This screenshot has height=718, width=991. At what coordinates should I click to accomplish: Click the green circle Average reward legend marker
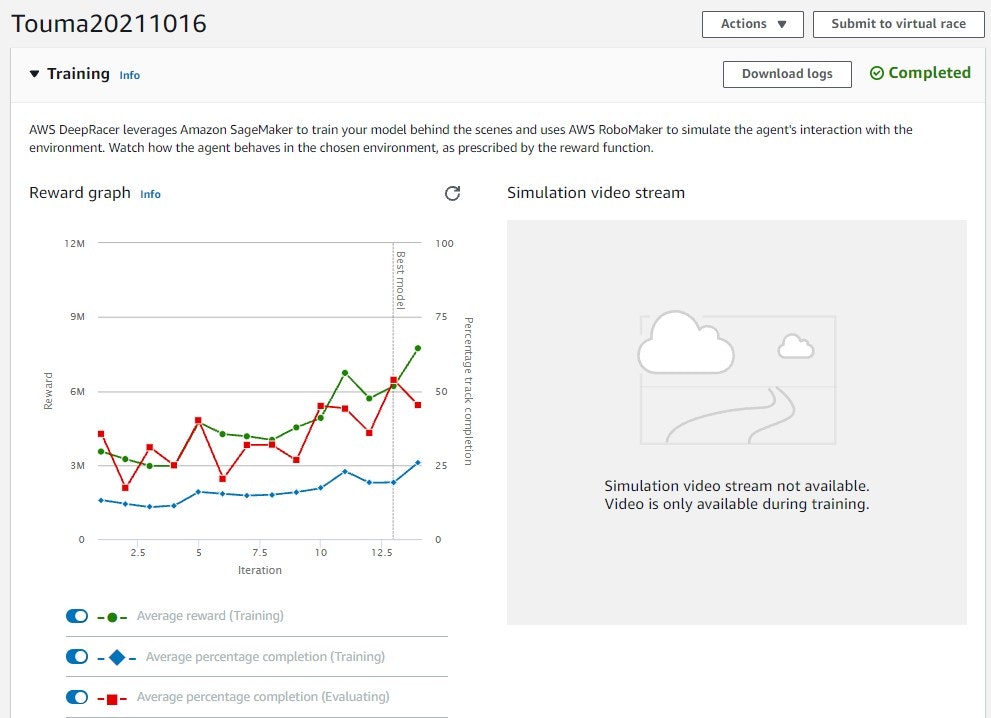pos(112,617)
